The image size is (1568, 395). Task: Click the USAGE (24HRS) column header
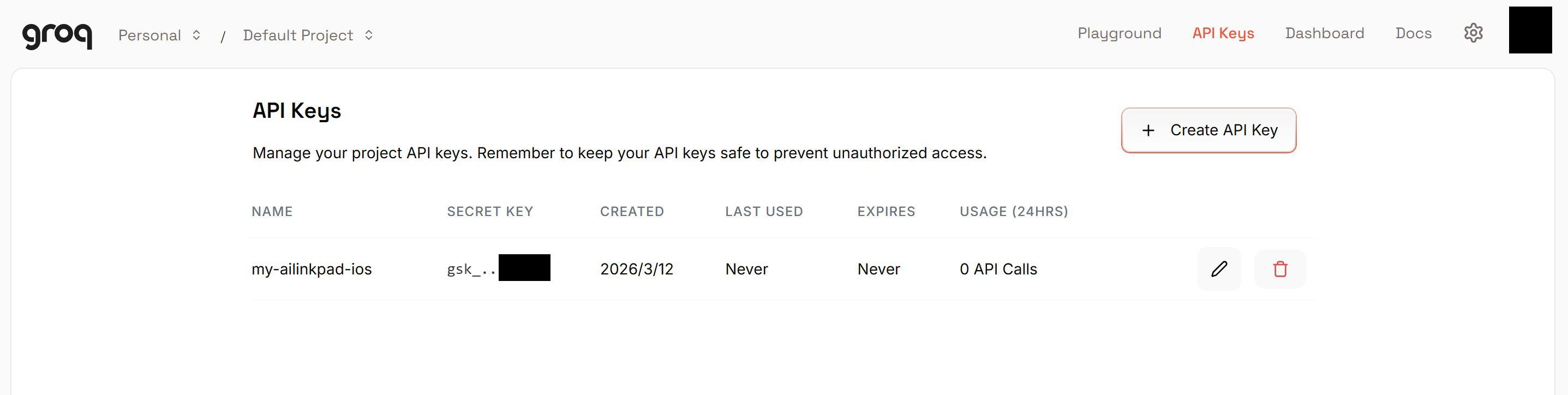point(1014,212)
